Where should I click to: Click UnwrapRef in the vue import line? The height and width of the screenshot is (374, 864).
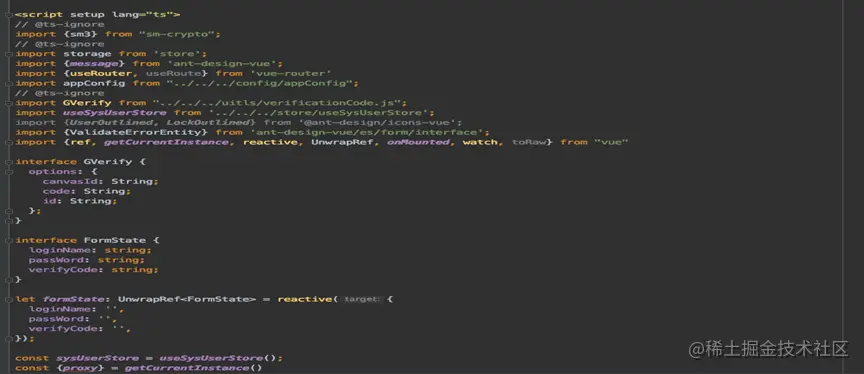pyautogui.click(x=342, y=142)
